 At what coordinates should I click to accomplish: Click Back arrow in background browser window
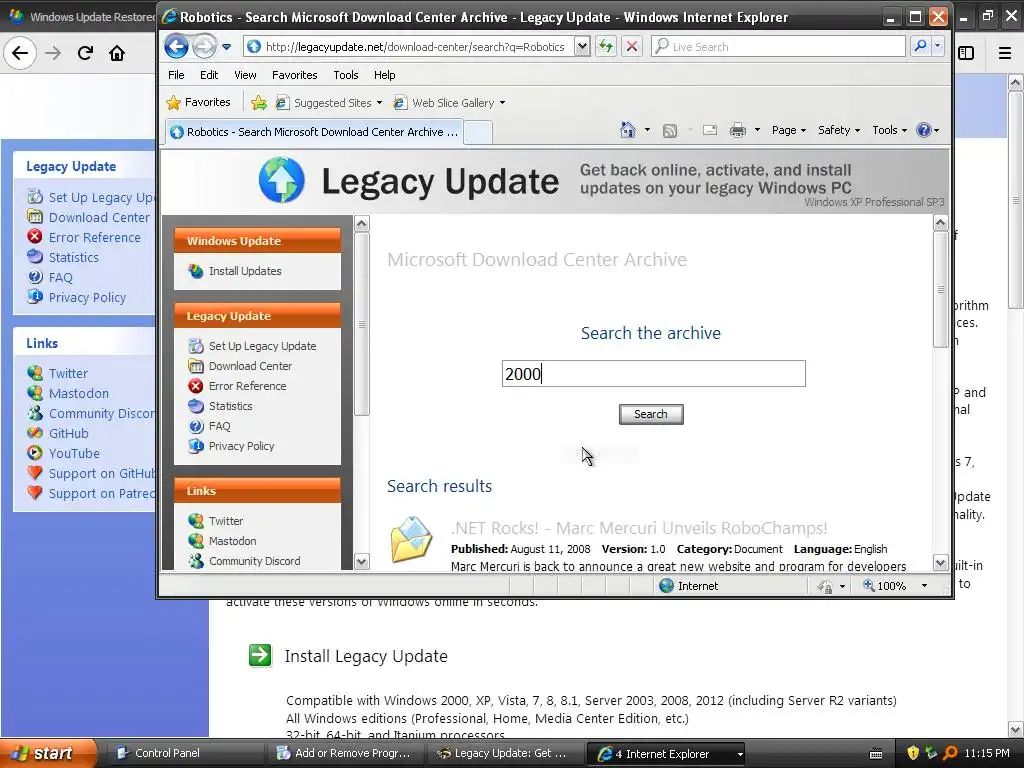click(20, 53)
